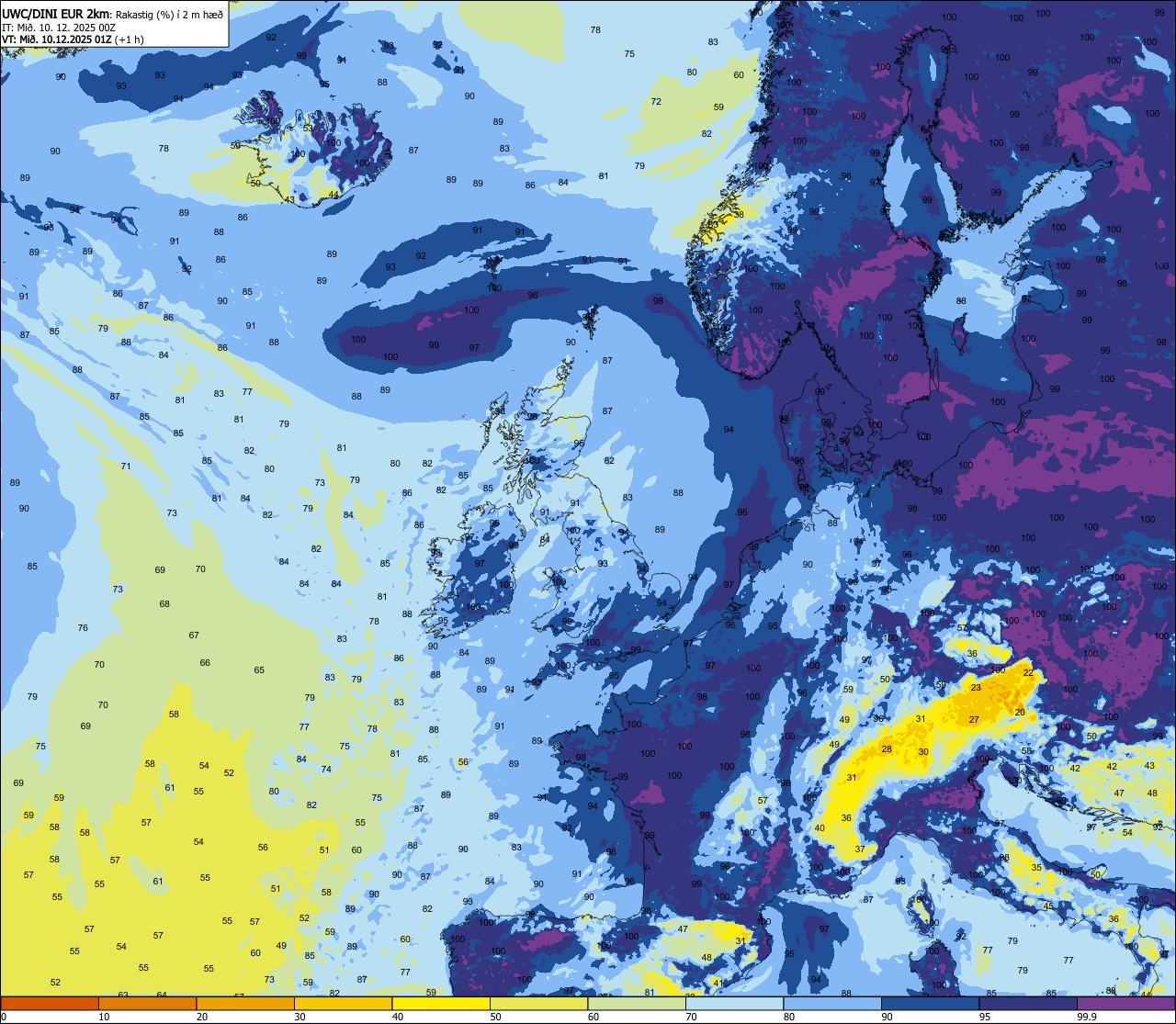Screen dimensions: 1176x1024
Task: Click the map value '40' in the yellow Alpine area
Action: [820, 828]
